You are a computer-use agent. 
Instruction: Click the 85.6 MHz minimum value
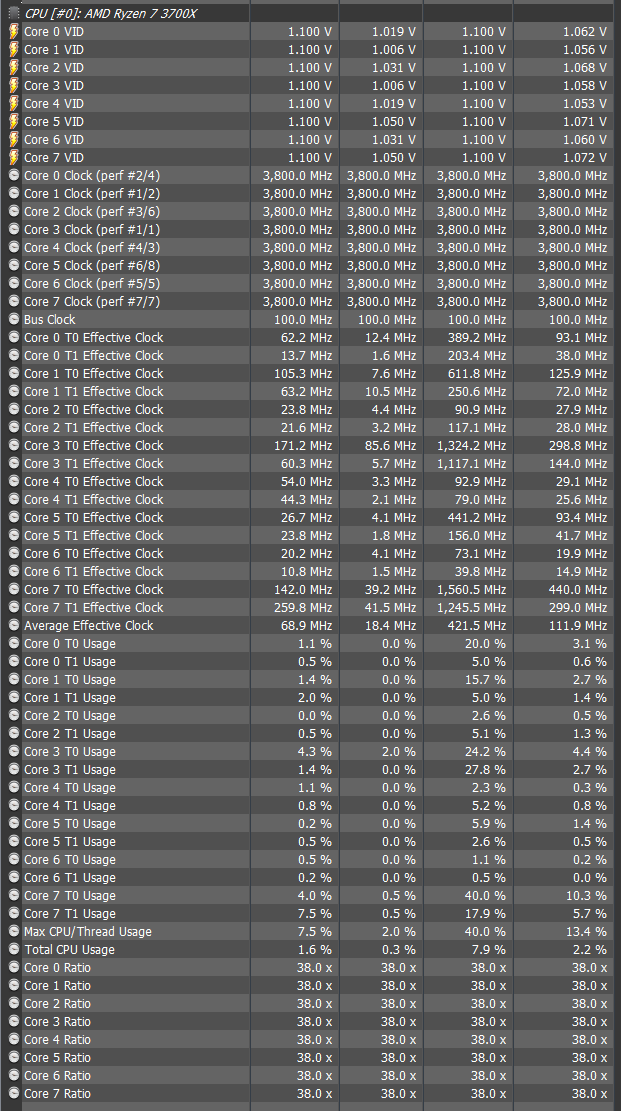(393, 445)
